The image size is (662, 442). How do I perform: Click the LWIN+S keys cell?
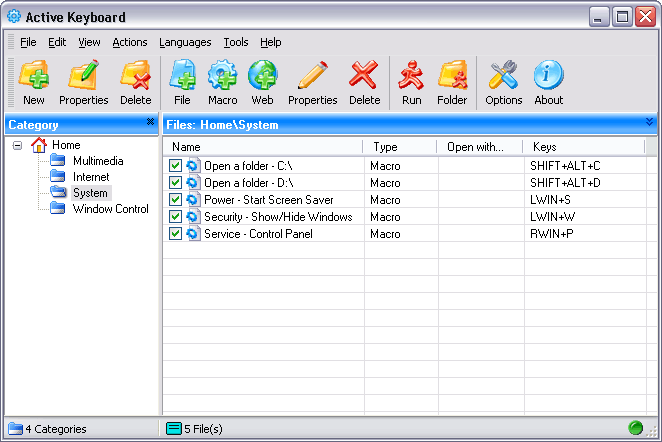click(550, 199)
